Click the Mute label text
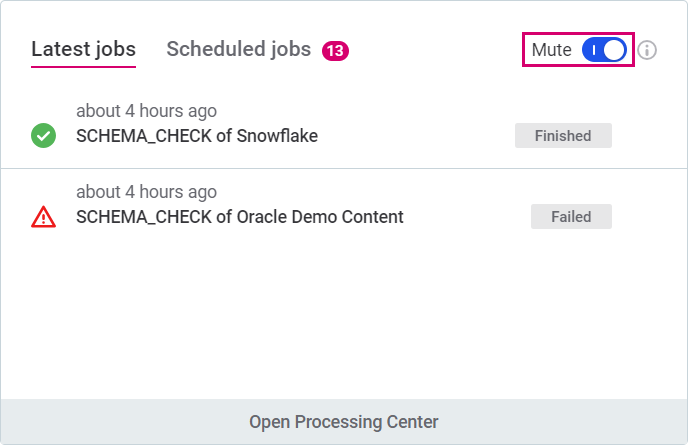688x445 pixels. click(551, 50)
